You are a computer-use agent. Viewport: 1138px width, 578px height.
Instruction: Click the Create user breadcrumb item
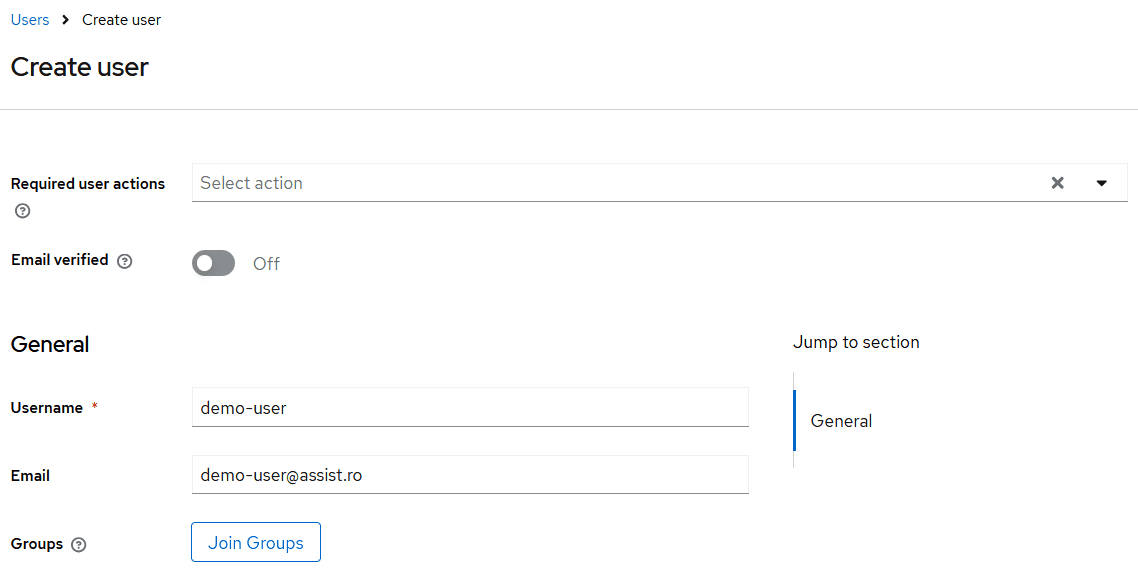(x=121, y=19)
